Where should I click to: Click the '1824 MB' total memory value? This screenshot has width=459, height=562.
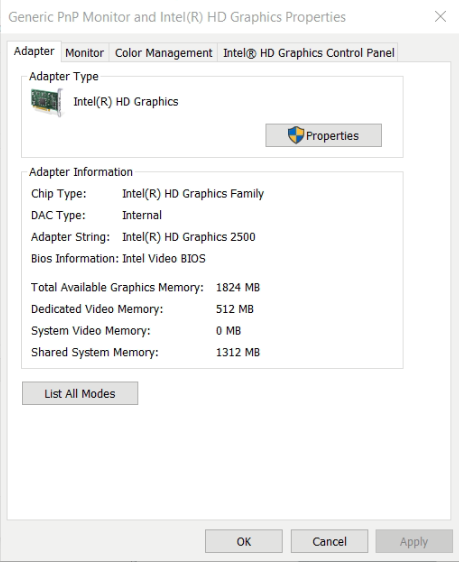[x=238, y=287]
